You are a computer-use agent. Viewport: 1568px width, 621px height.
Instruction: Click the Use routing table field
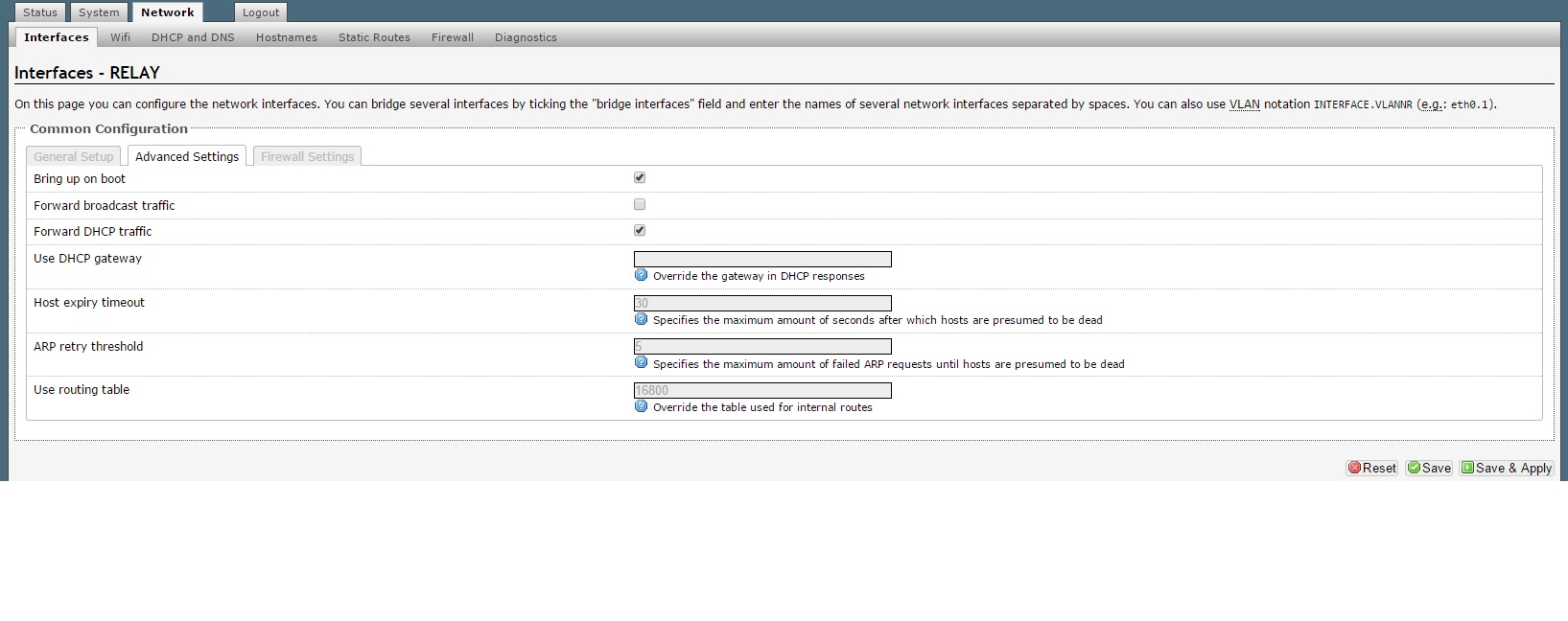click(x=762, y=390)
